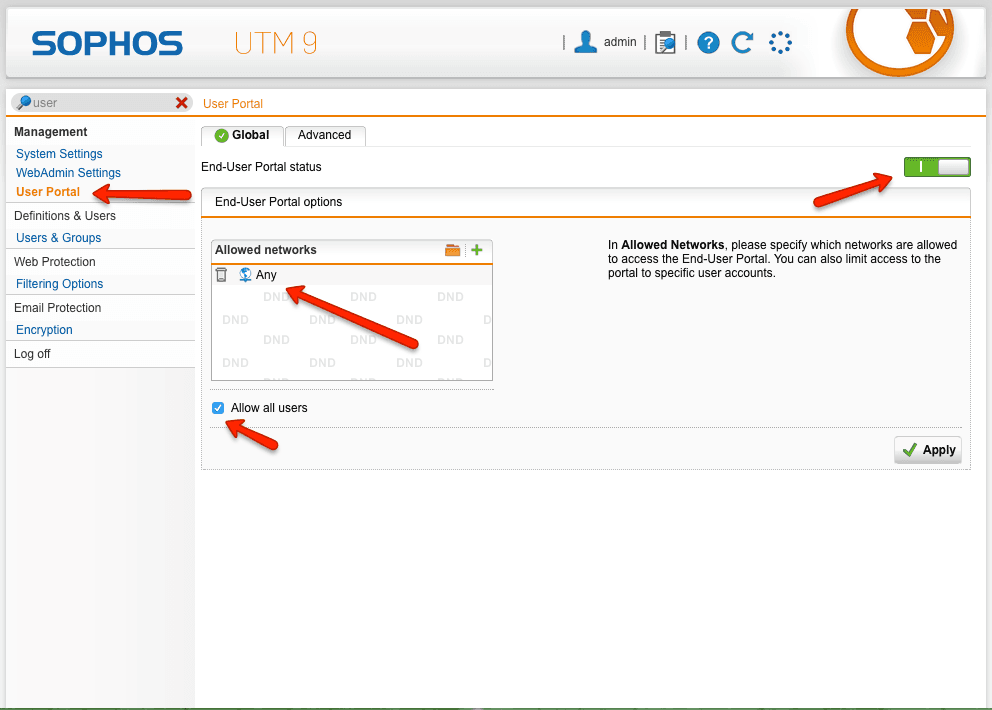Click the UTM 9 product title

(x=276, y=43)
